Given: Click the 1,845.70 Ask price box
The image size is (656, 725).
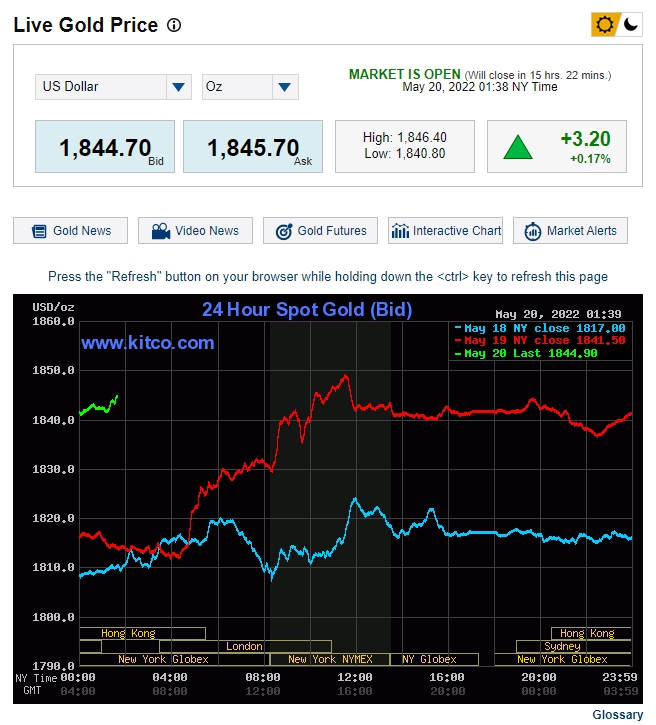Looking at the screenshot, I should click(253, 147).
